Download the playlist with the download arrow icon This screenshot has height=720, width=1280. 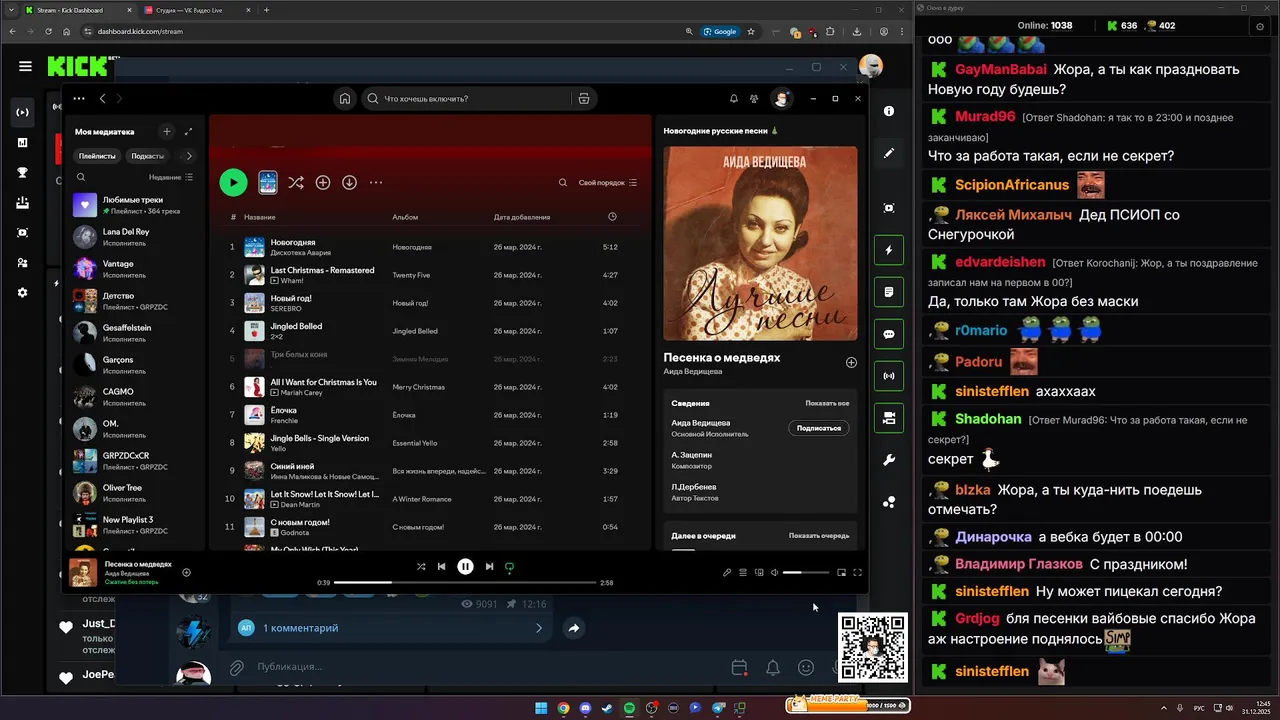point(349,183)
